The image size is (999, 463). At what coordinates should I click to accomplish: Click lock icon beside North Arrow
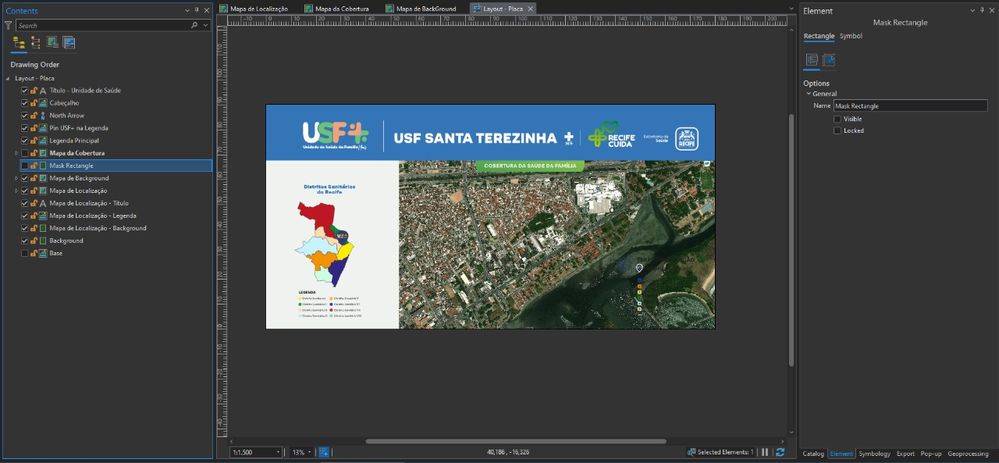34,115
